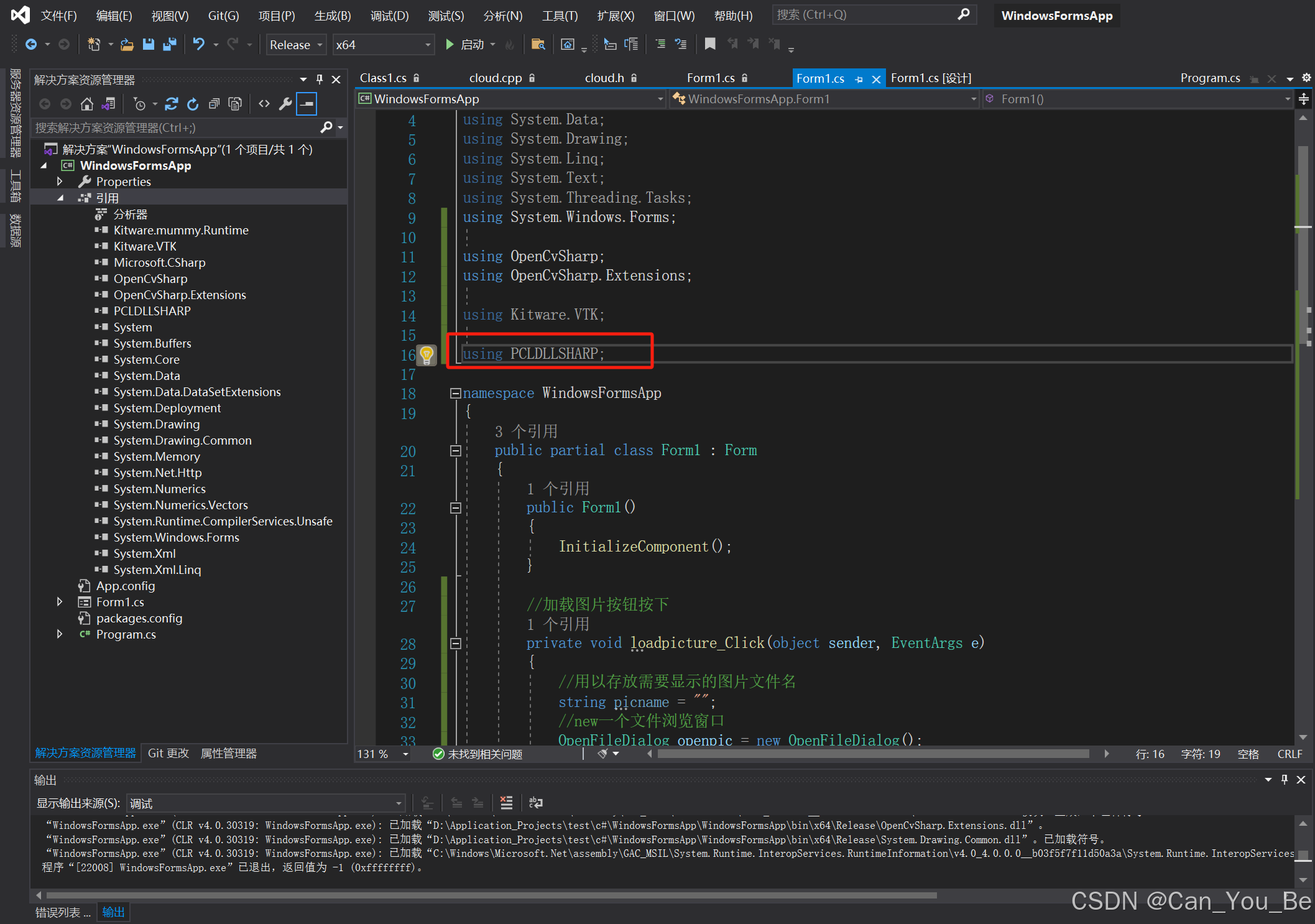1315x924 pixels.
Task: Toggle word wrap in the Output panel toolbar
Action: [x=536, y=803]
